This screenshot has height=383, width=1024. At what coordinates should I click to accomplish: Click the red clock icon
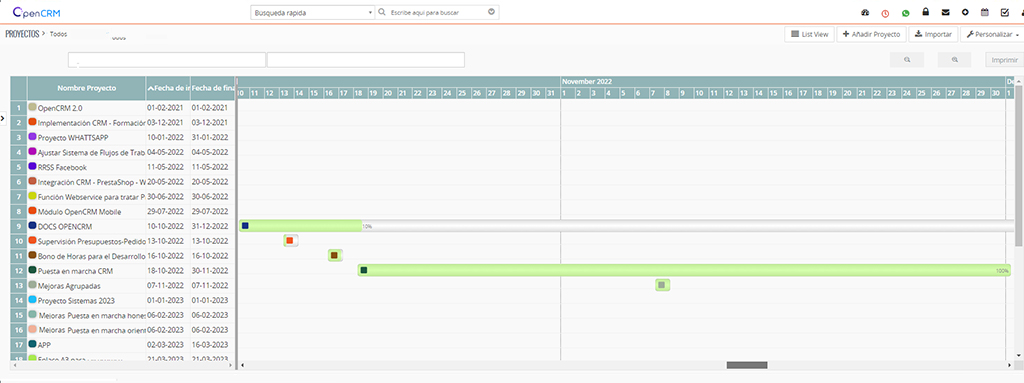tap(885, 12)
